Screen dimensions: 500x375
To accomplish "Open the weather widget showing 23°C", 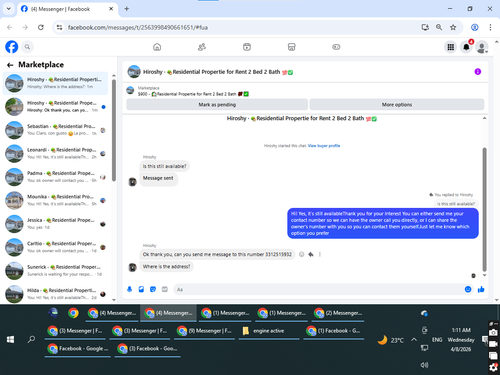I will click(391, 340).
